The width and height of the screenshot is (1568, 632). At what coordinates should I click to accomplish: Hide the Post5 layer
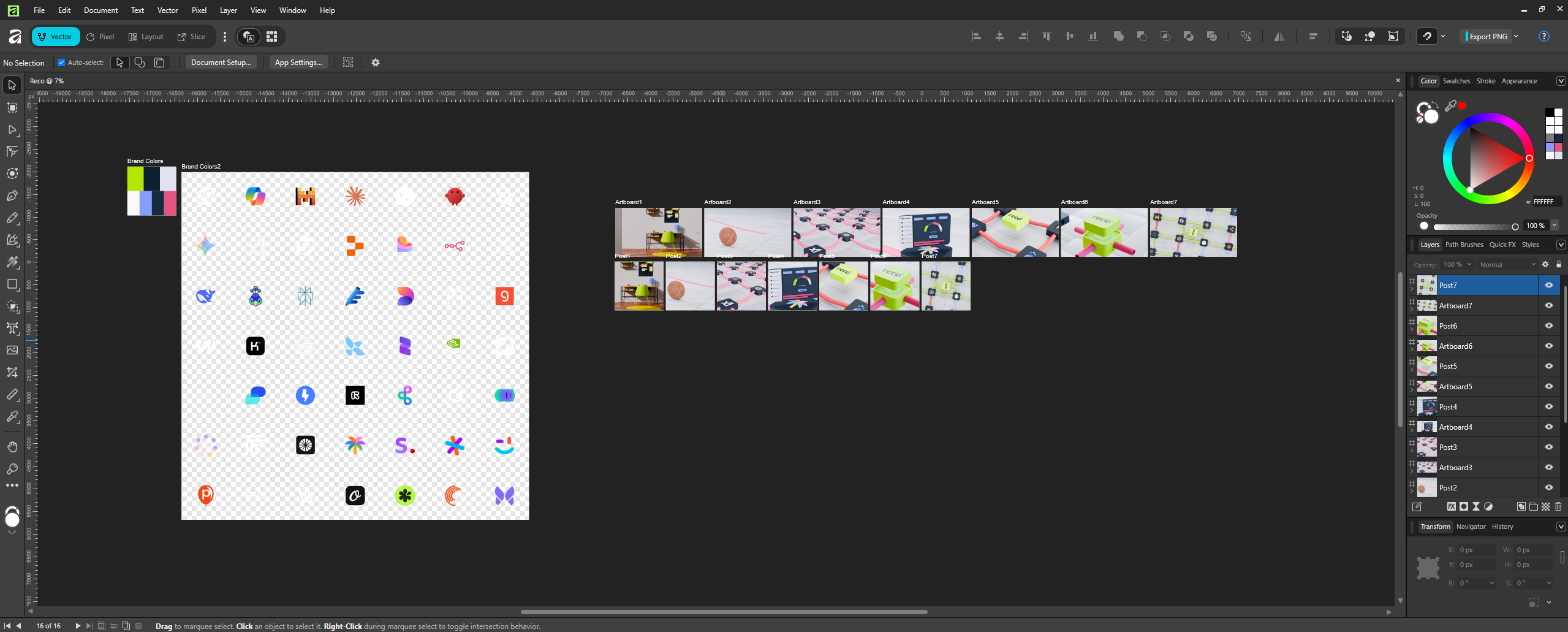[1548, 366]
